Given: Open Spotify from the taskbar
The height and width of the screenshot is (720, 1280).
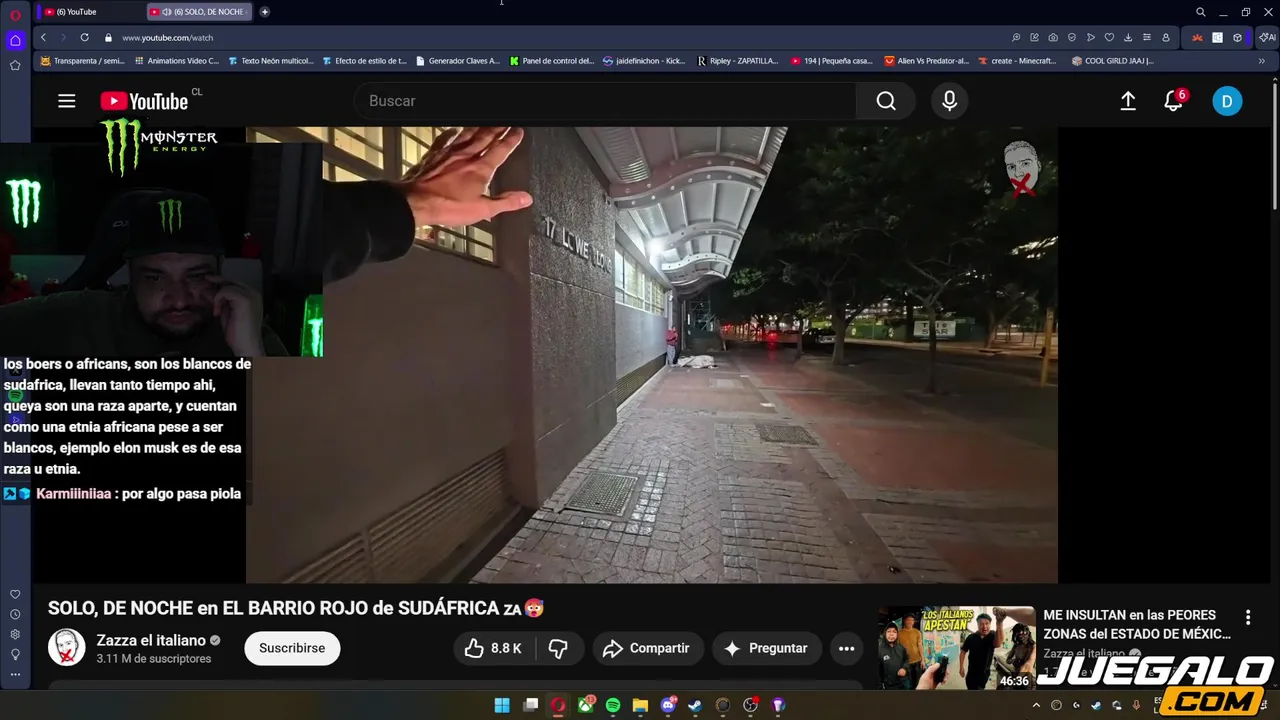Looking at the screenshot, I should click(x=613, y=705).
